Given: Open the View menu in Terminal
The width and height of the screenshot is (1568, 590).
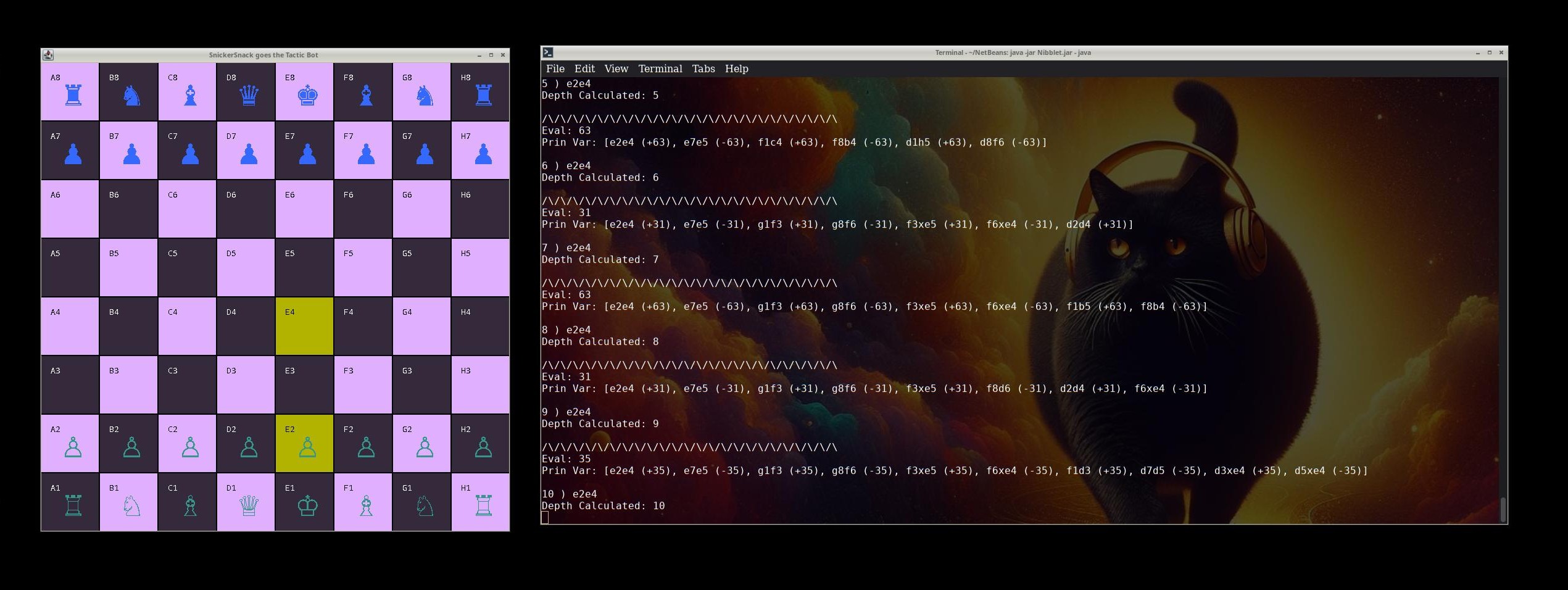Looking at the screenshot, I should (x=616, y=69).
